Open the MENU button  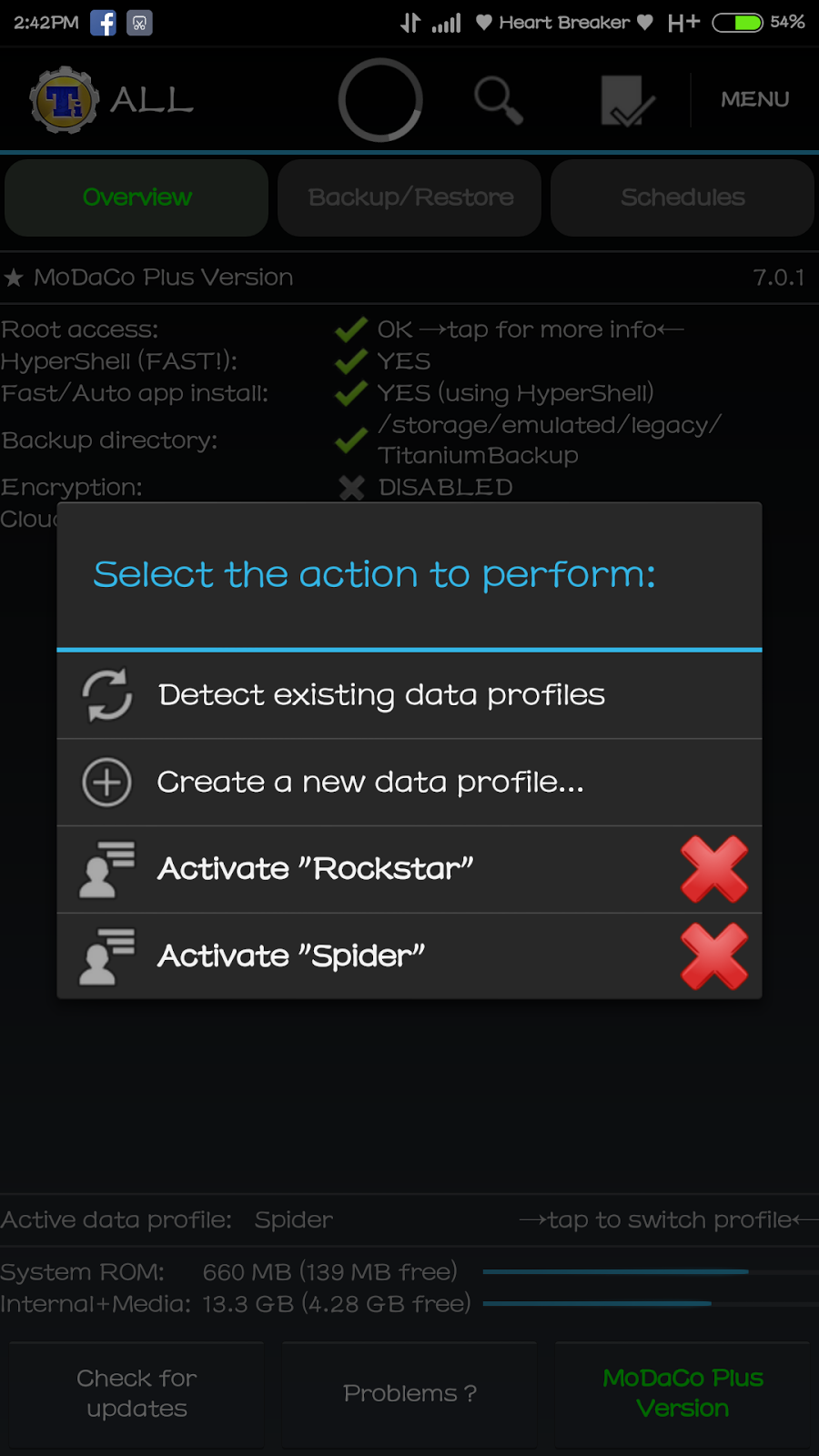click(754, 99)
